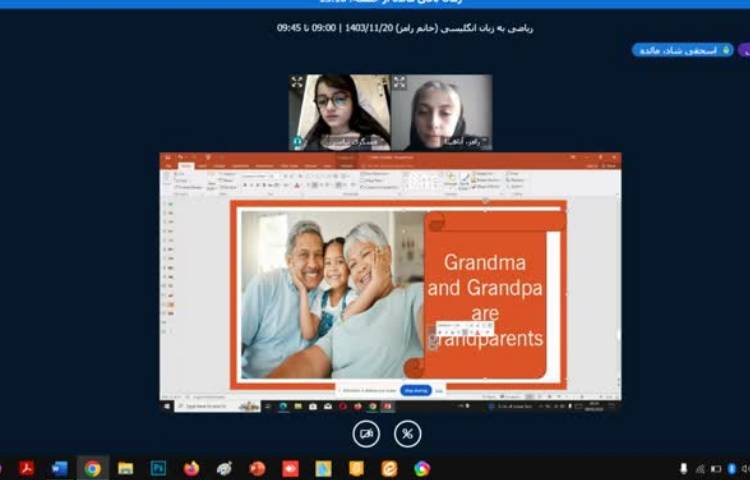
Task: Click the blue Stop sharing button
Action: (416, 390)
